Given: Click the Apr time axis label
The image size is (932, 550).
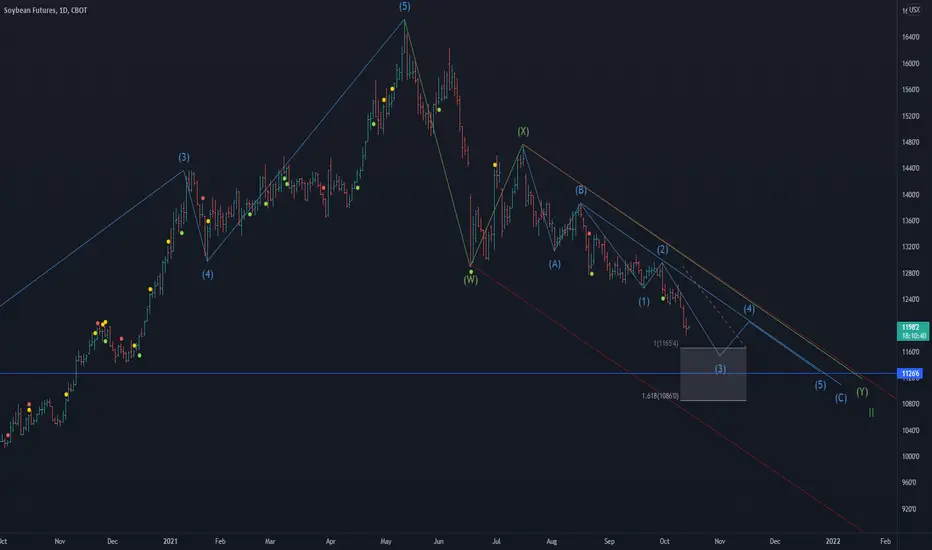Looking at the screenshot, I should point(330,541).
